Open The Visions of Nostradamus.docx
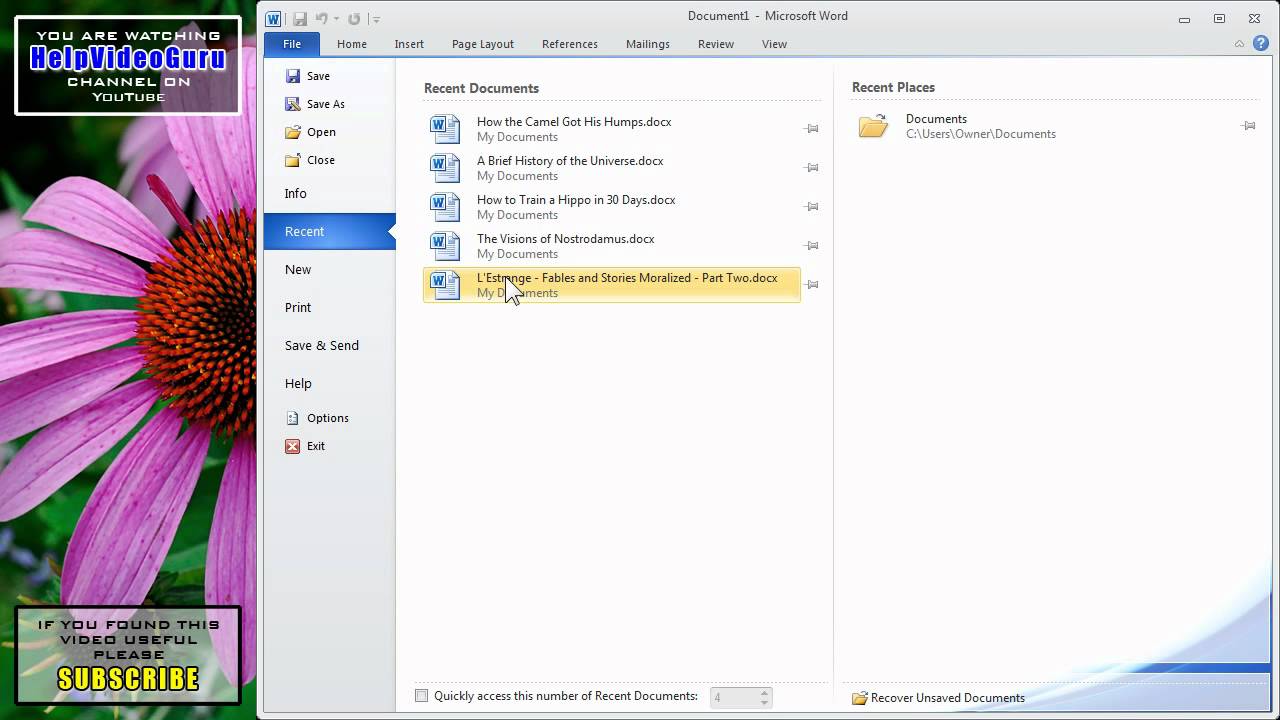The height and width of the screenshot is (720, 1280). [612, 246]
